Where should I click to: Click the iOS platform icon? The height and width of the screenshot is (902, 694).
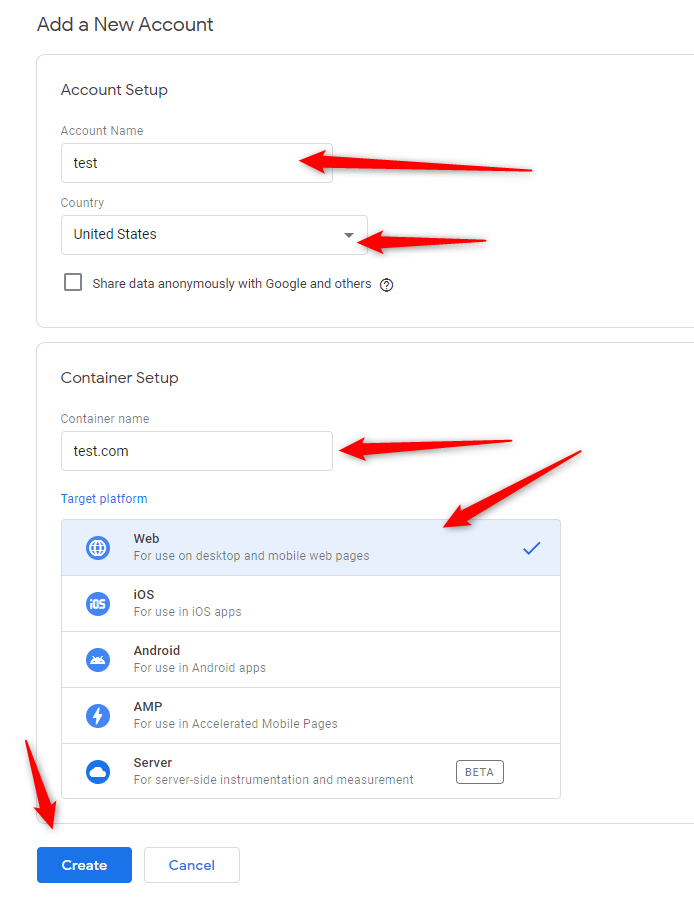tap(98, 604)
